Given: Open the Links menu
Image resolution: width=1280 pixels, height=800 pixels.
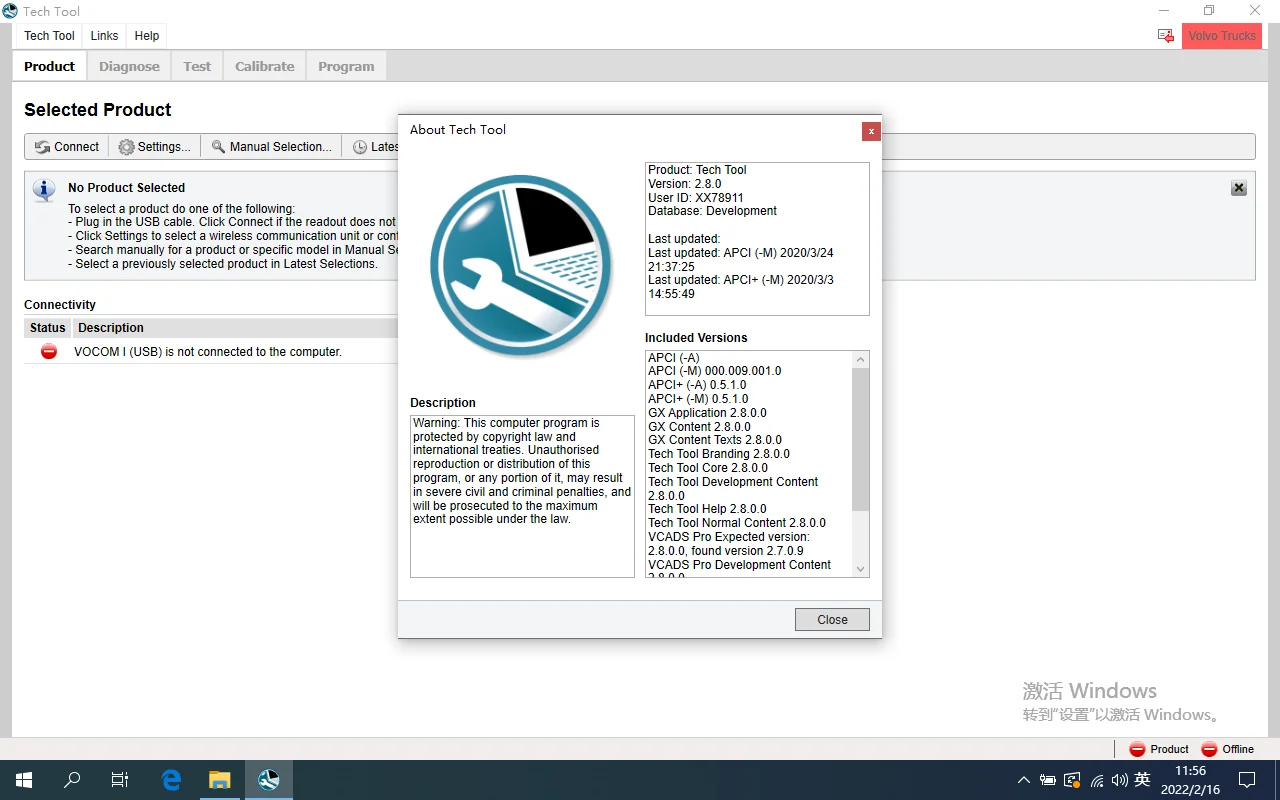Looking at the screenshot, I should 104,36.
